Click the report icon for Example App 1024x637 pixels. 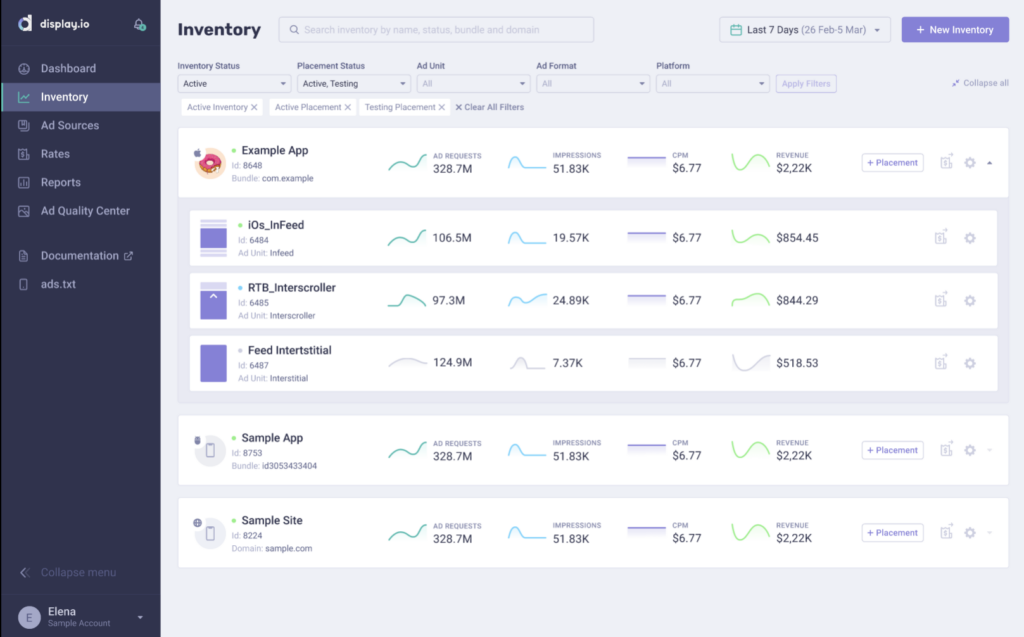coord(946,162)
